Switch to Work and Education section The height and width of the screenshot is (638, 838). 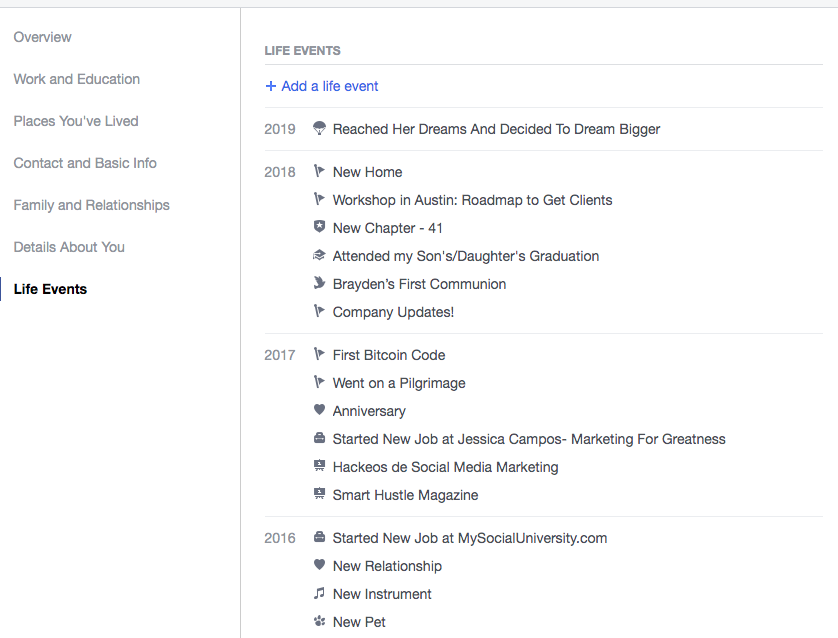coord(77,79)
